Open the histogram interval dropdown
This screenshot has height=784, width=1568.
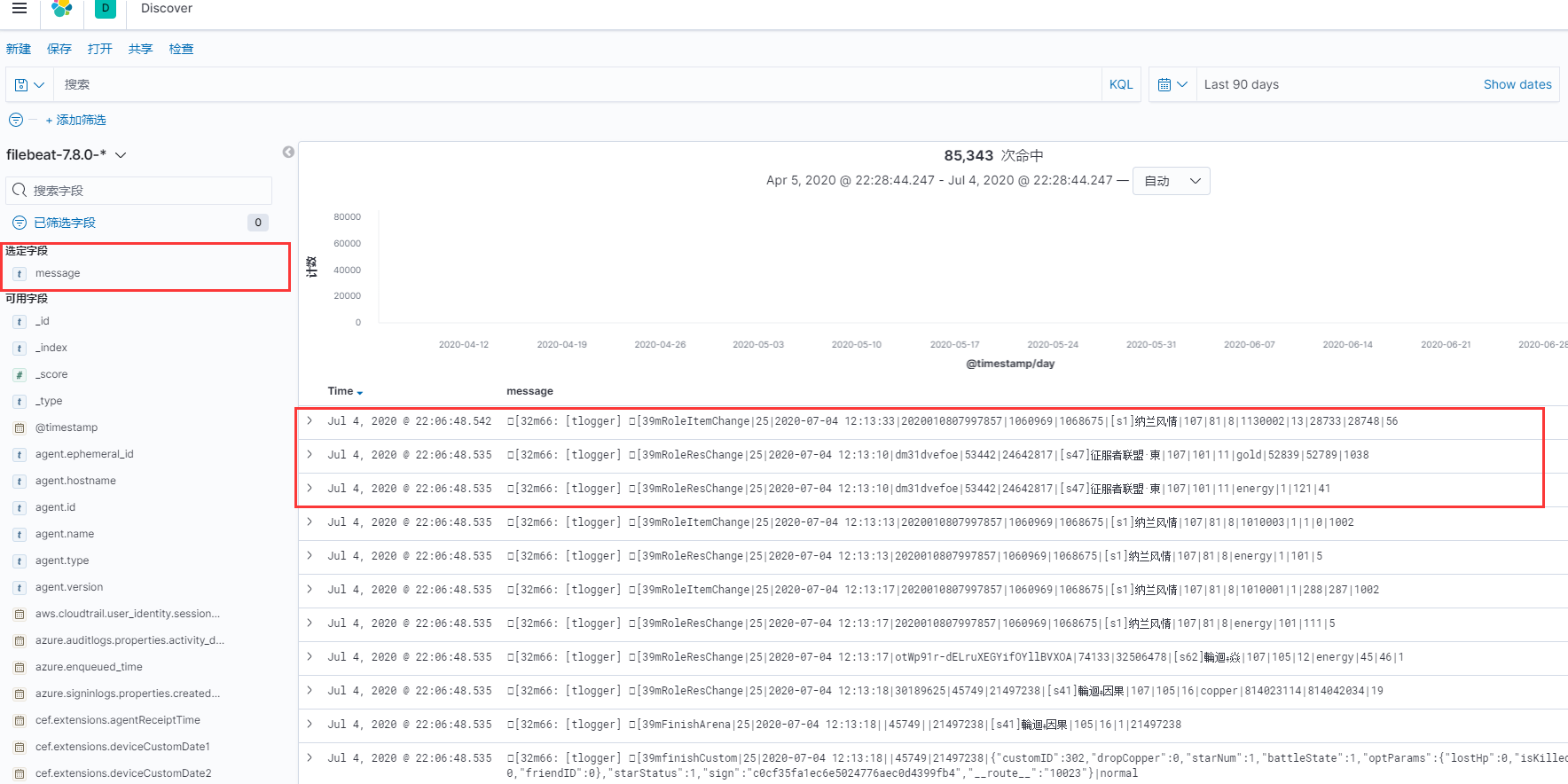coord(1171,181)
